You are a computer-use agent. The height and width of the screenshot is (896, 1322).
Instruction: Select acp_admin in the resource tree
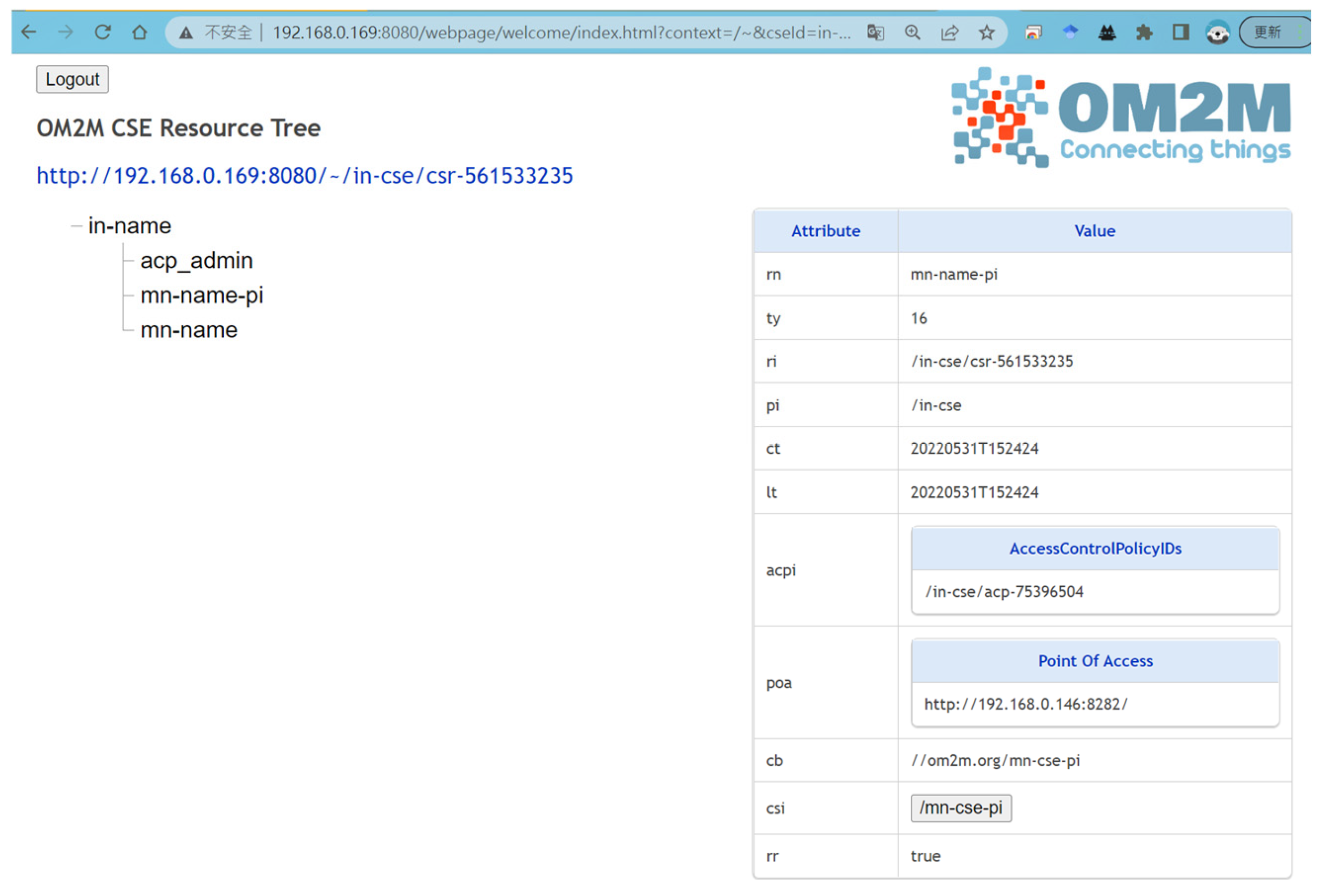click(x=196, y=261)
